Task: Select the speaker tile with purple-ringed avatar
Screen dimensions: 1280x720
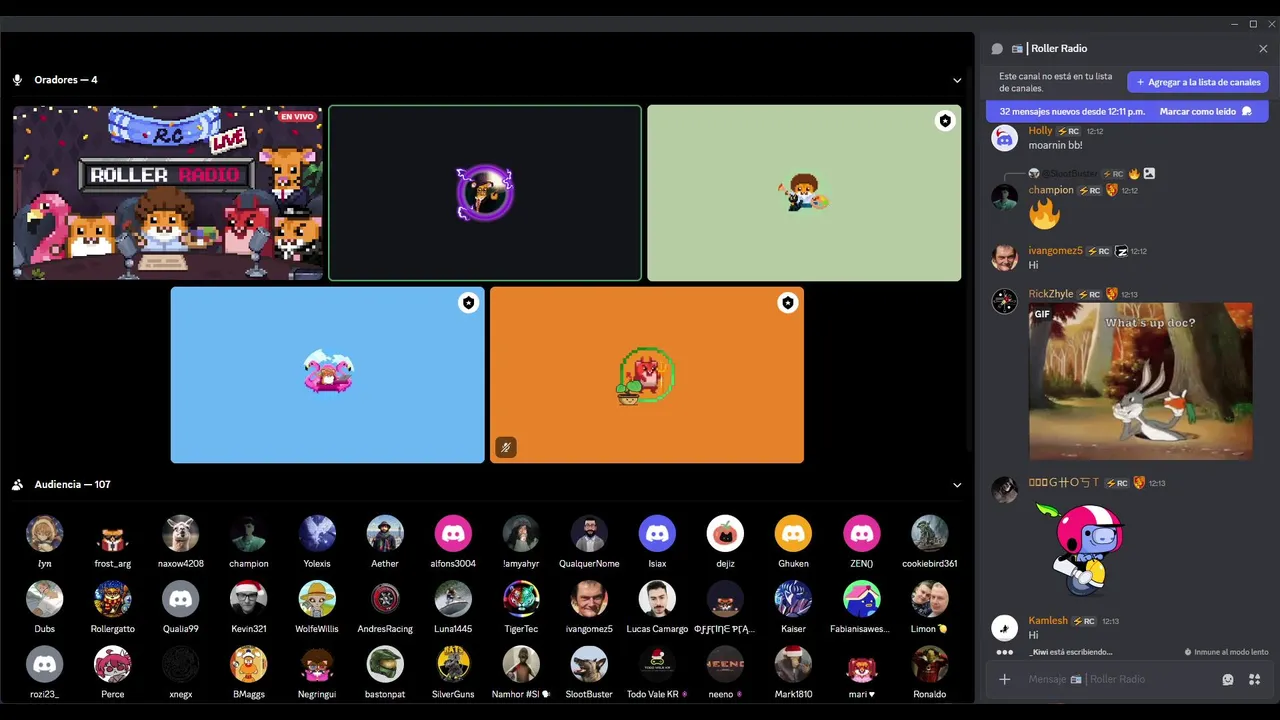Action: pyautogui.click(x=485, y=193)
